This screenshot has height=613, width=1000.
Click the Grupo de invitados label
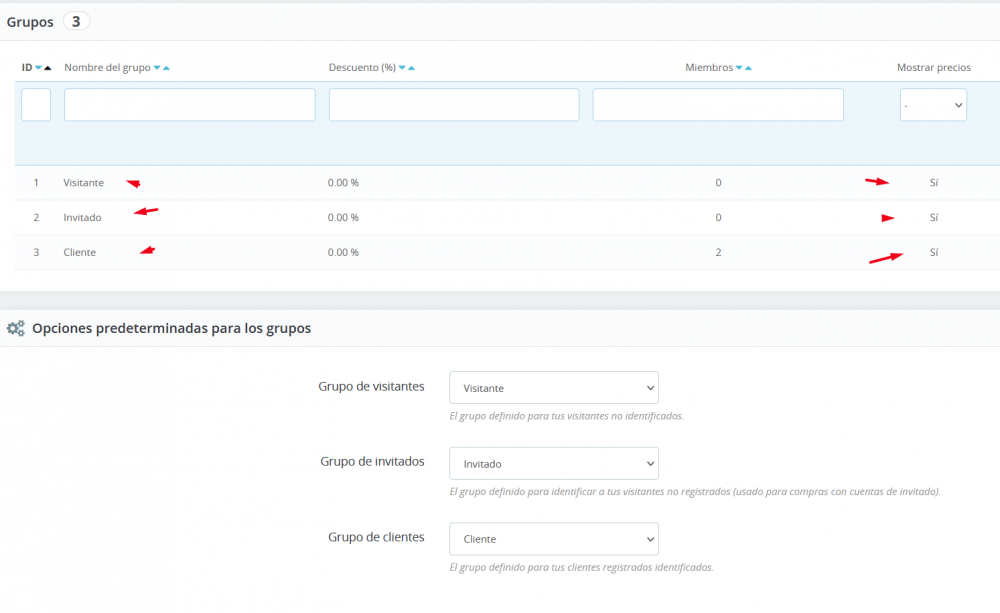(372, 462)
